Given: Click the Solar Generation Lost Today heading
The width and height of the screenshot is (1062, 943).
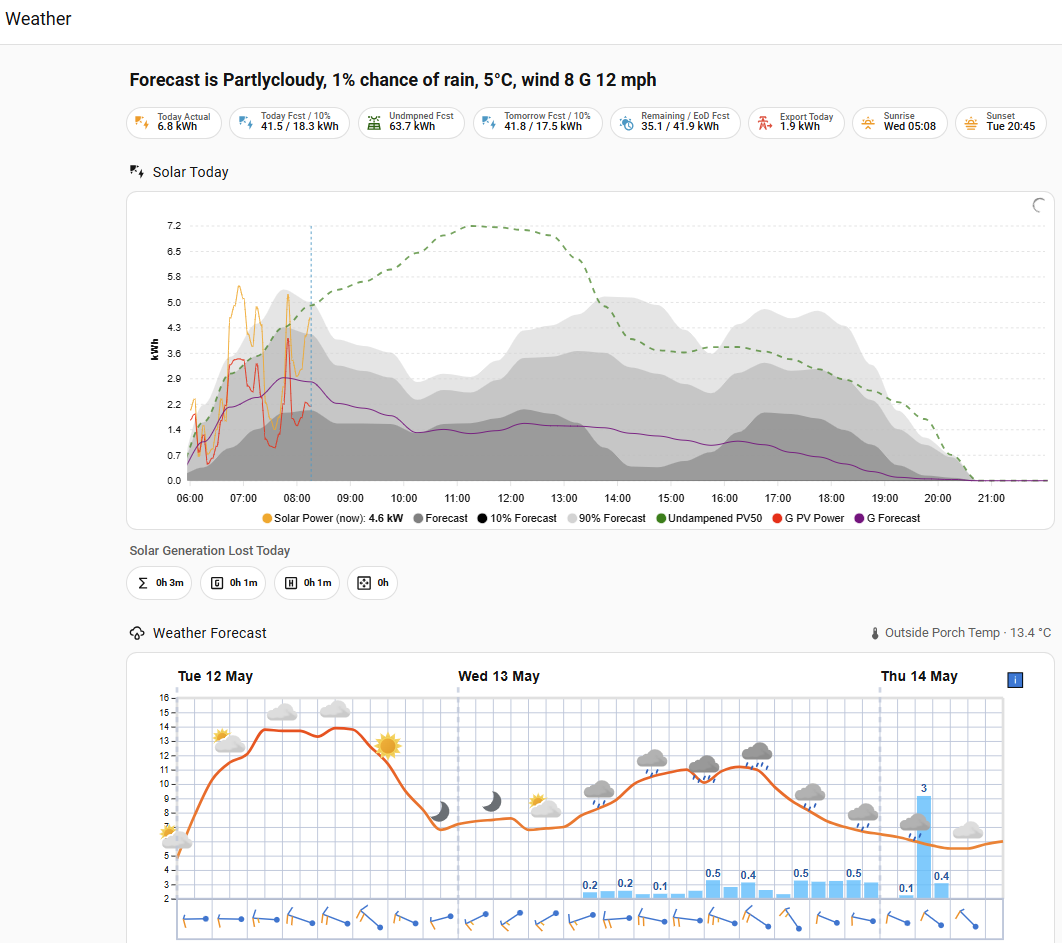Looking at the screenshot, I should click(x=210, y=551).
